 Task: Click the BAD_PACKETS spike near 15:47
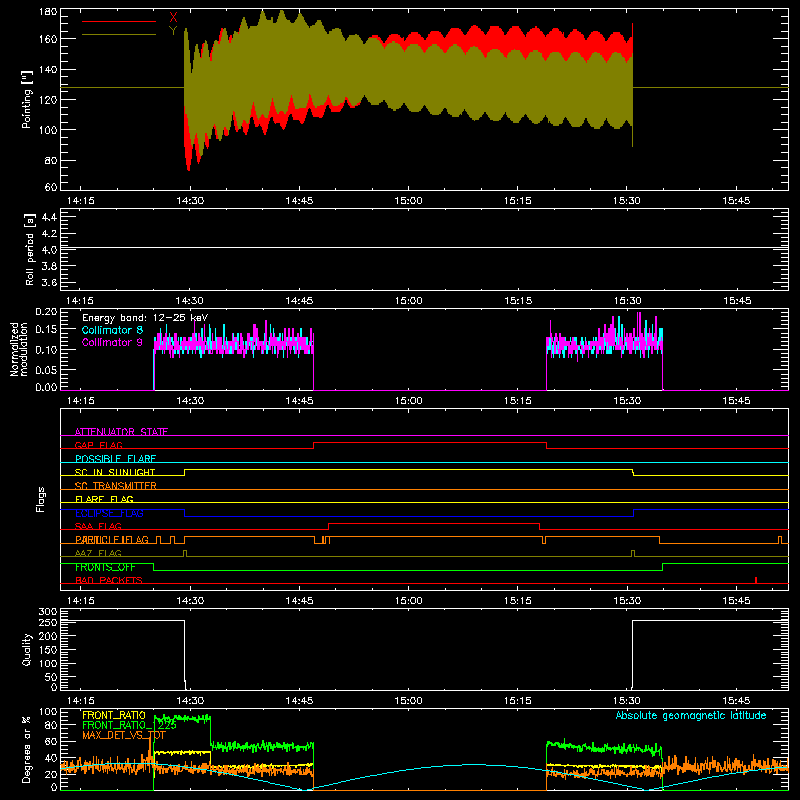[756, 580]
